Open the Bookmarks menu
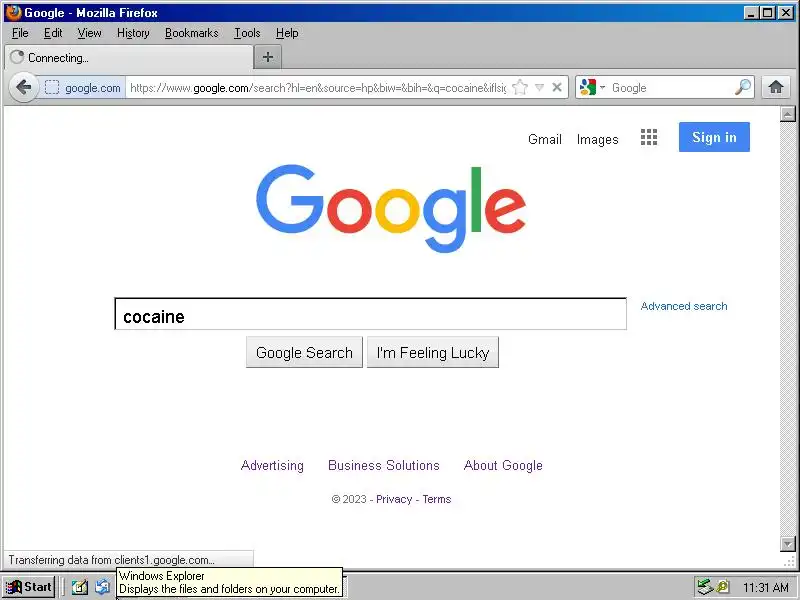The height and width of the screenshot is (600, 800). click(x=191, y=33)
